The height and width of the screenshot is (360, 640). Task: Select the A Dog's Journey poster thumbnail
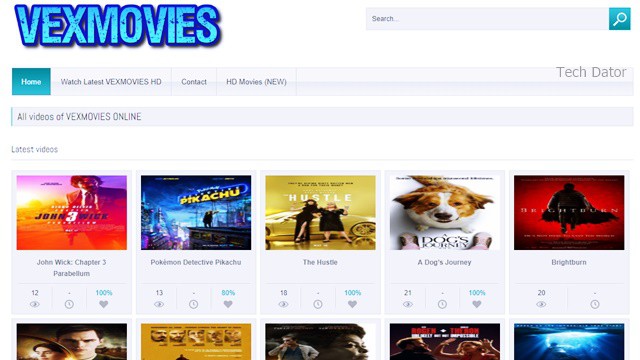click(444, 213)
